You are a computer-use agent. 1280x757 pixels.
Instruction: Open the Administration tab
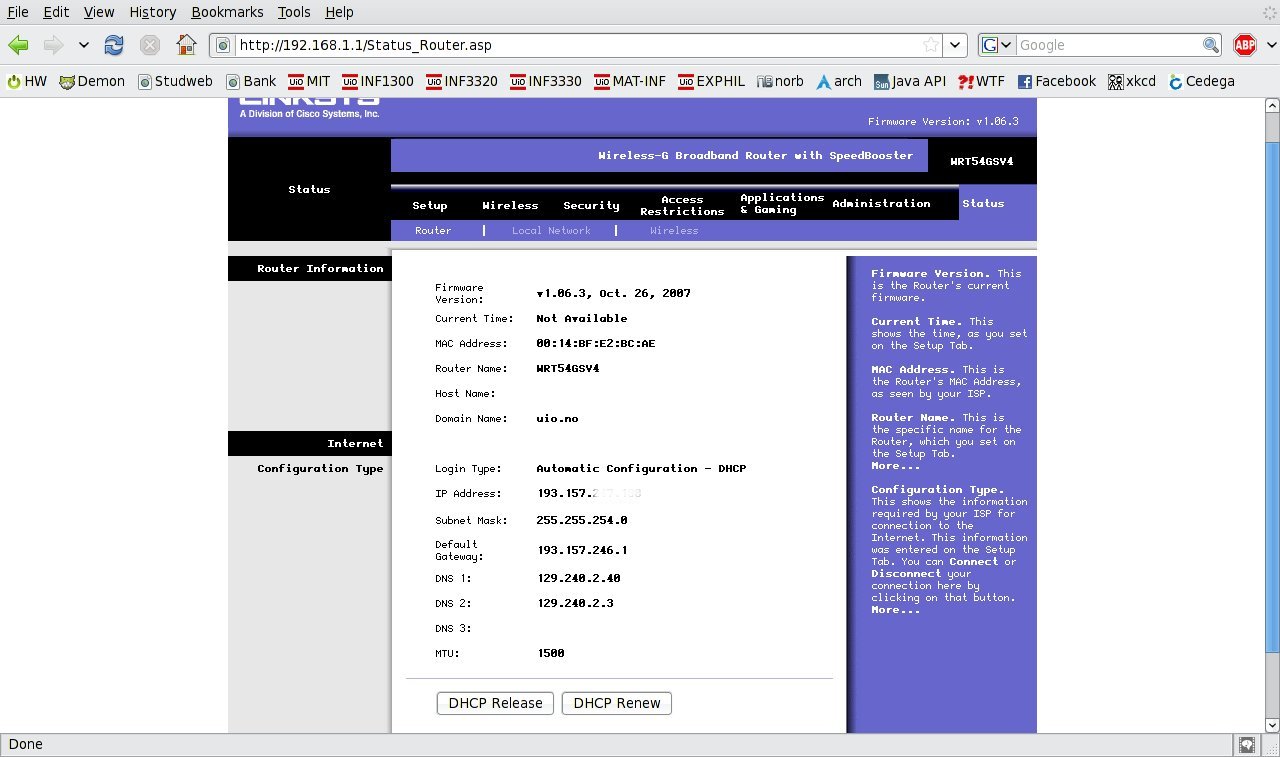coord(881,203)
